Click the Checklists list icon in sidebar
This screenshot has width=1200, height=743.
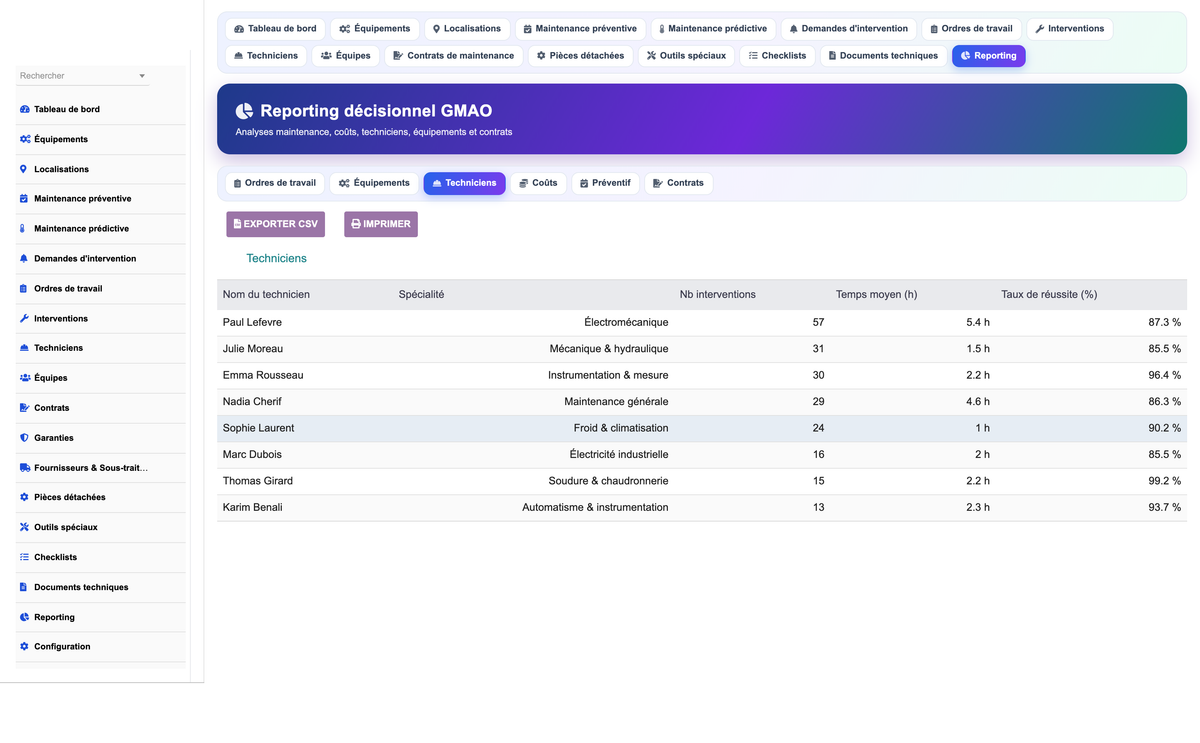point(24,557)
